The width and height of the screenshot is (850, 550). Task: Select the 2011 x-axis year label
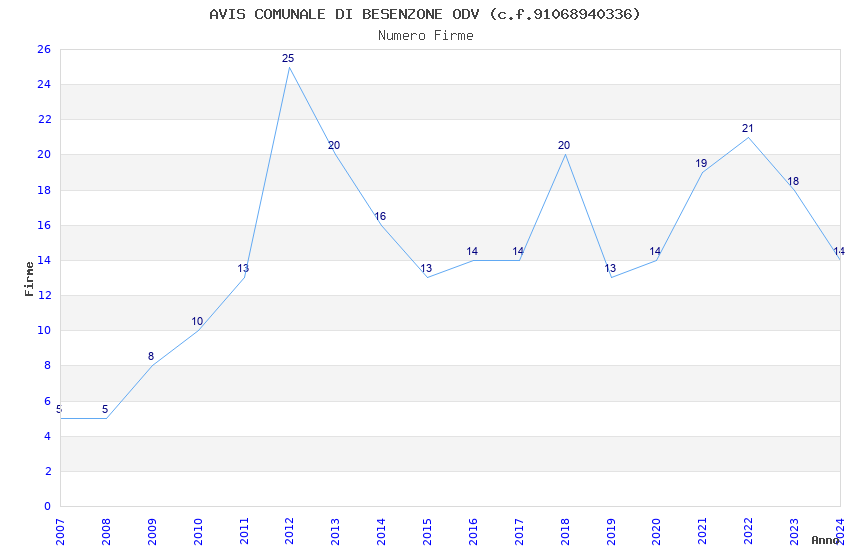[x=244, y=531]
